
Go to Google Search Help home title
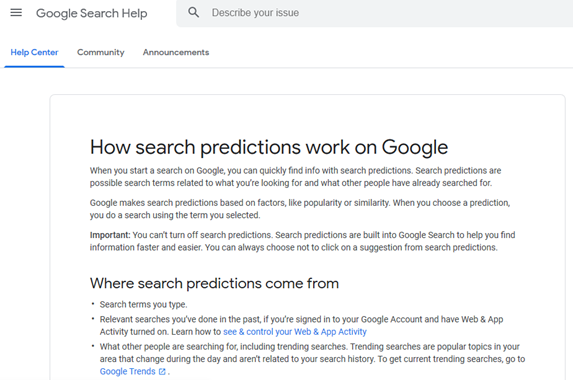(91, 13)
